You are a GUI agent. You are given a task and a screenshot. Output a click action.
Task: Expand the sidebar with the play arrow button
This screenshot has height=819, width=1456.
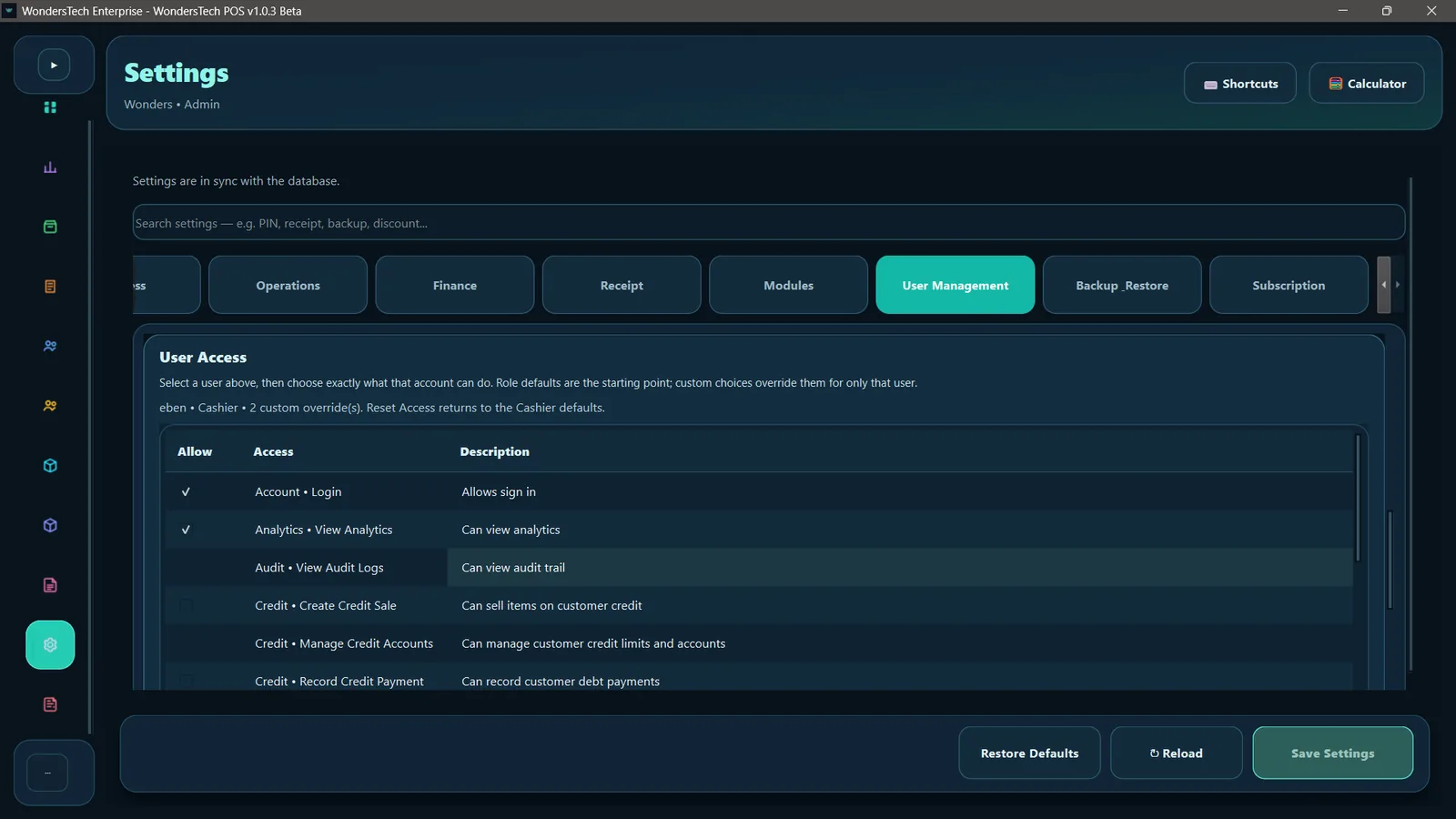coord(54,66)
